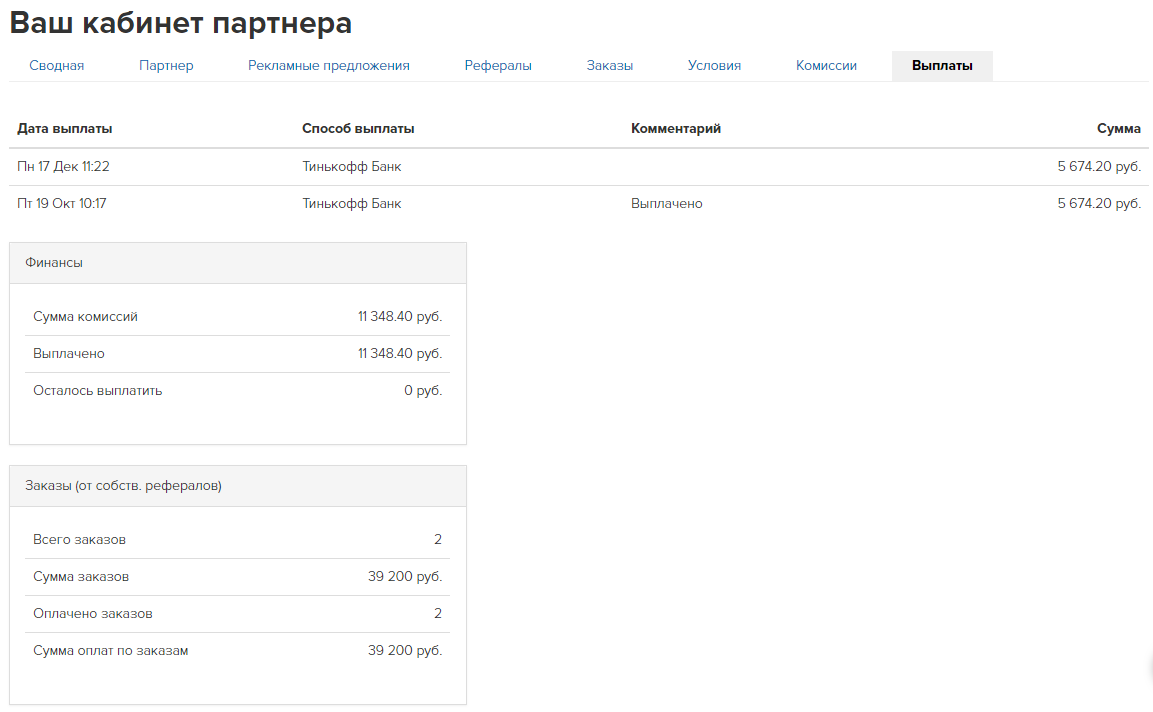The image size is (1153, 712).
Task: Click Тинькофф Банк in the 19 Окт row
Action: pos(351,203)
